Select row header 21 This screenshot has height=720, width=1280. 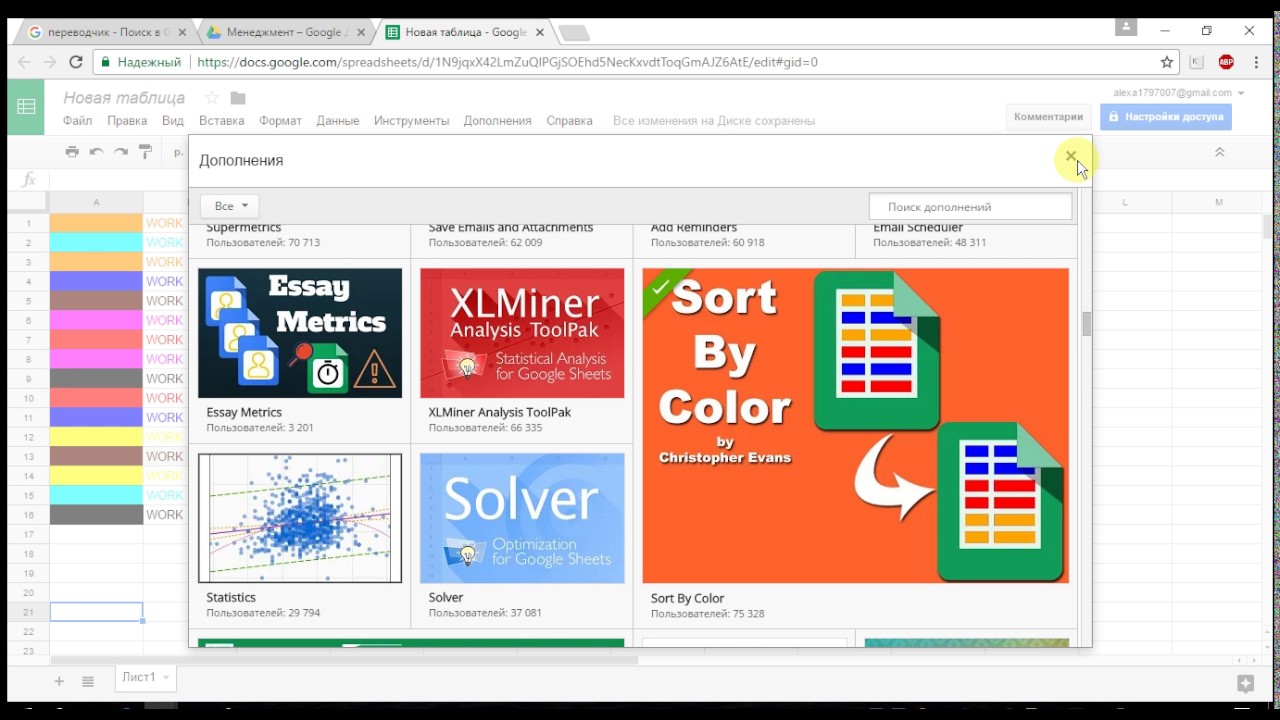click(29, 612)
